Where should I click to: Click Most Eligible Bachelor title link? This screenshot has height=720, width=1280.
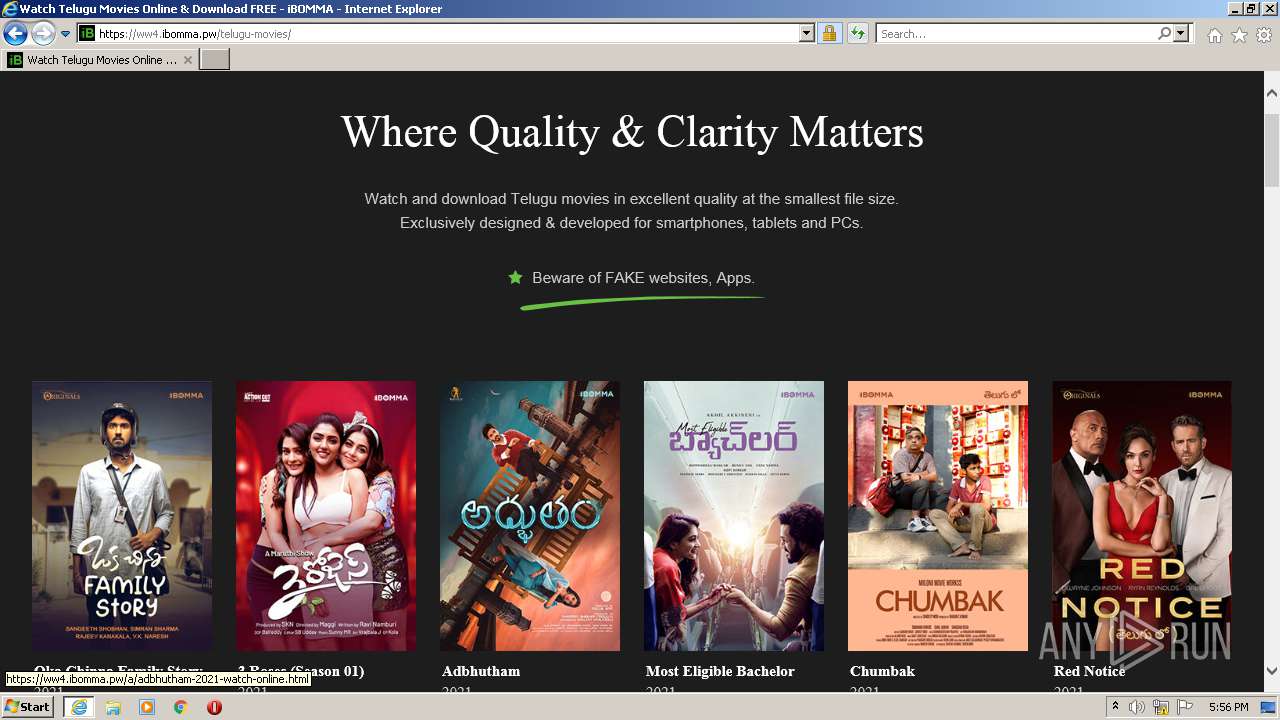tap(720, 671)
